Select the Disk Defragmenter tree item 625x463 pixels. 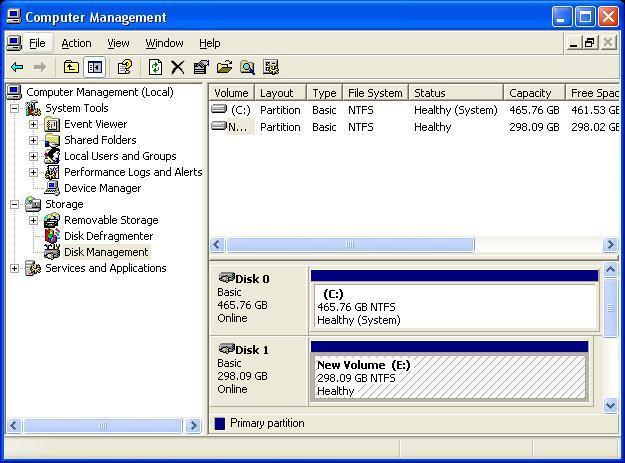pos(108,236)
